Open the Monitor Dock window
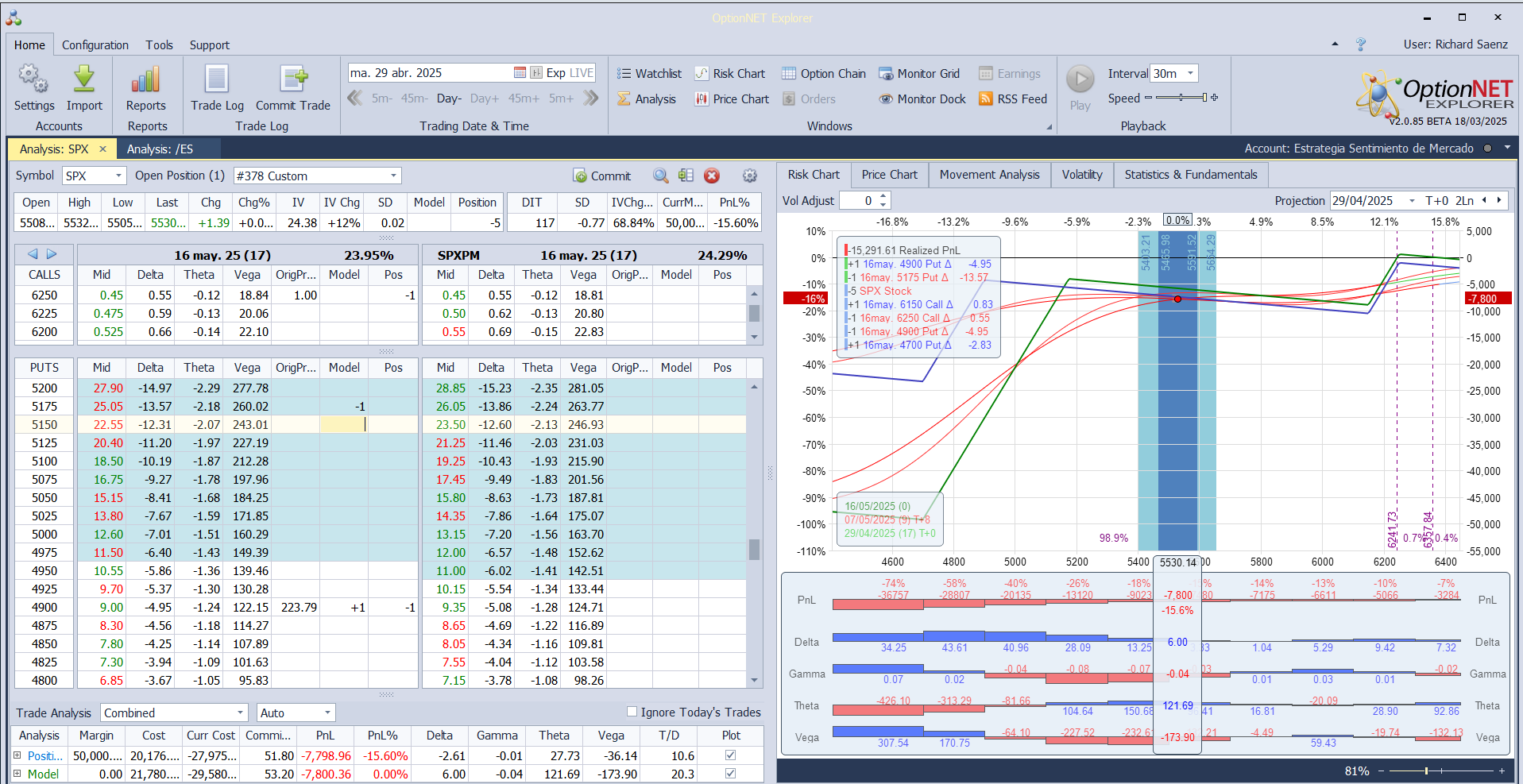 tap(922, 99)
